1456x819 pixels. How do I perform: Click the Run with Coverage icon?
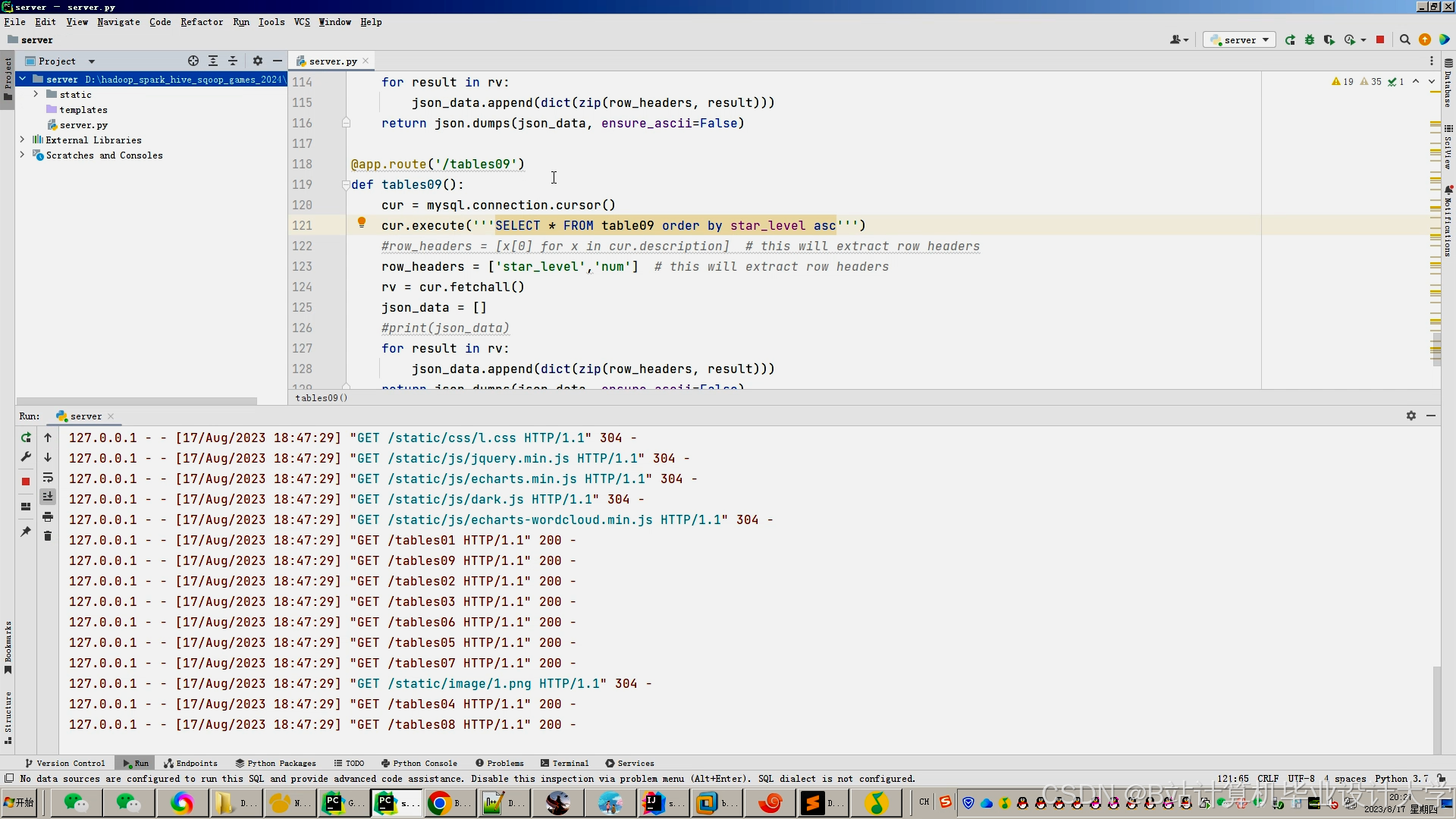pyautogui.click(x=1329, y=40)
